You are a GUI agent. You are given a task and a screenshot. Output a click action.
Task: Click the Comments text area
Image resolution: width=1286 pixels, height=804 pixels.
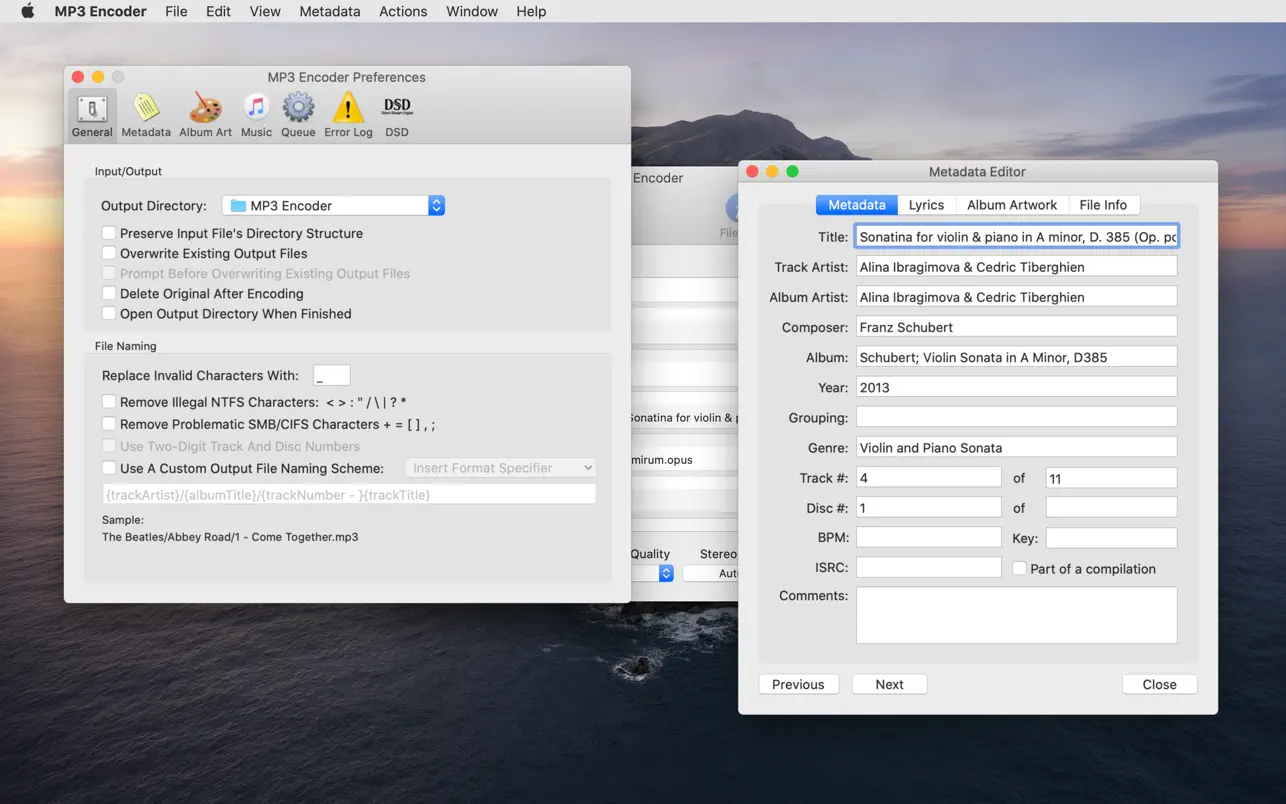pyautogui.click(x=1017, y=615)
